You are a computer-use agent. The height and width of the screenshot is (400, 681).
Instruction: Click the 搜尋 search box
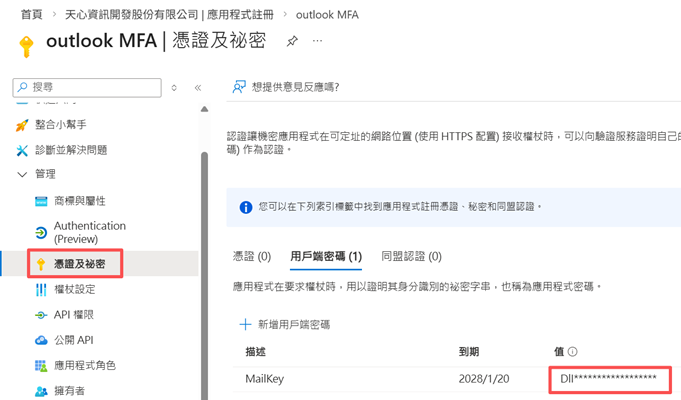[90, 88]
